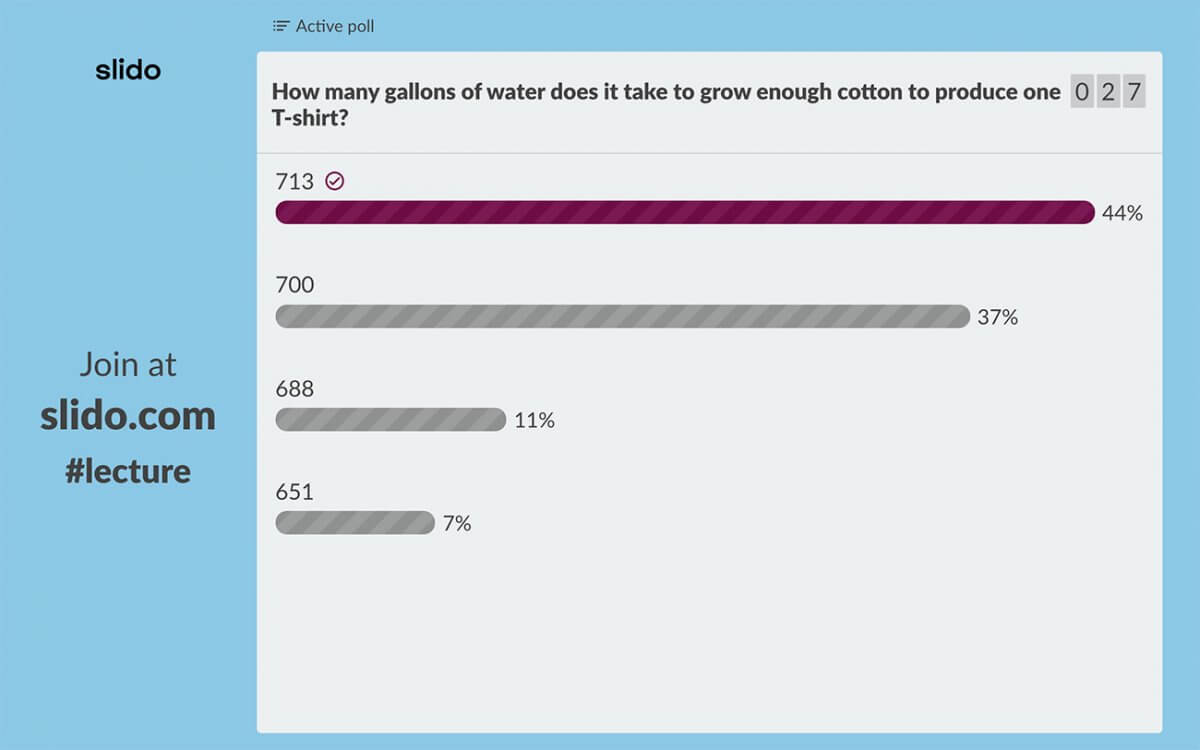Click the digit 0 in the vote counter
The image size is (1200, 750).
(1081, 92)
